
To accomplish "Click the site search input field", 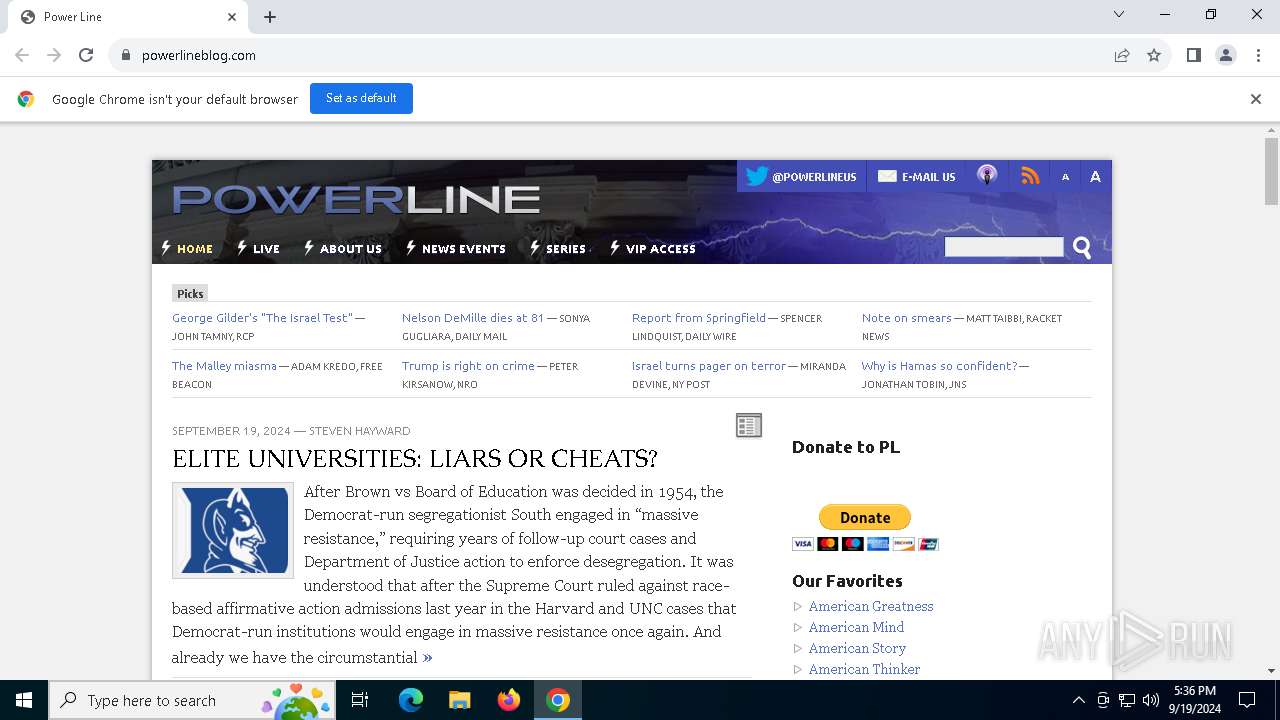I will pyautogui.click(x=1004, y=247).
